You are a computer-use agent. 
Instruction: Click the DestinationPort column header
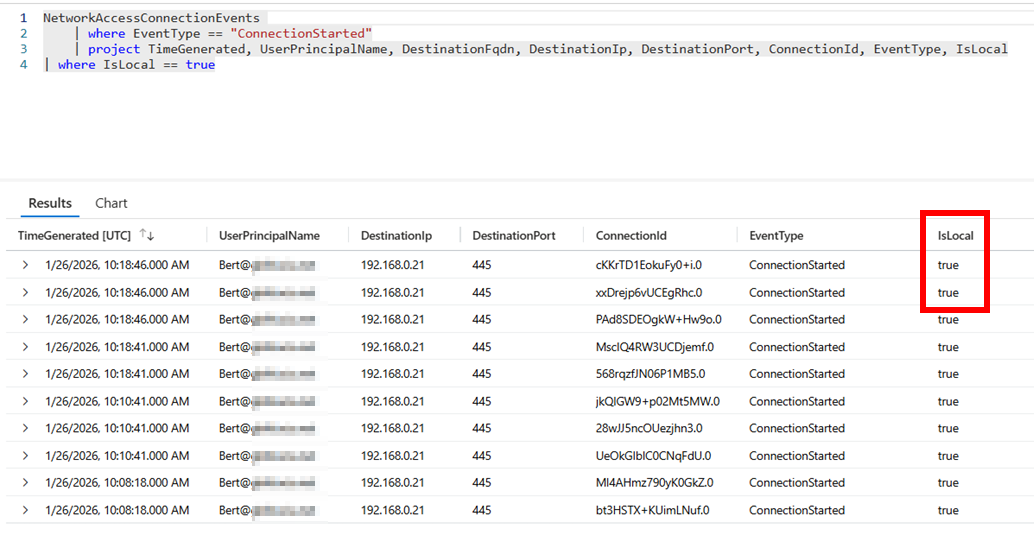click(x=514, y=235)
